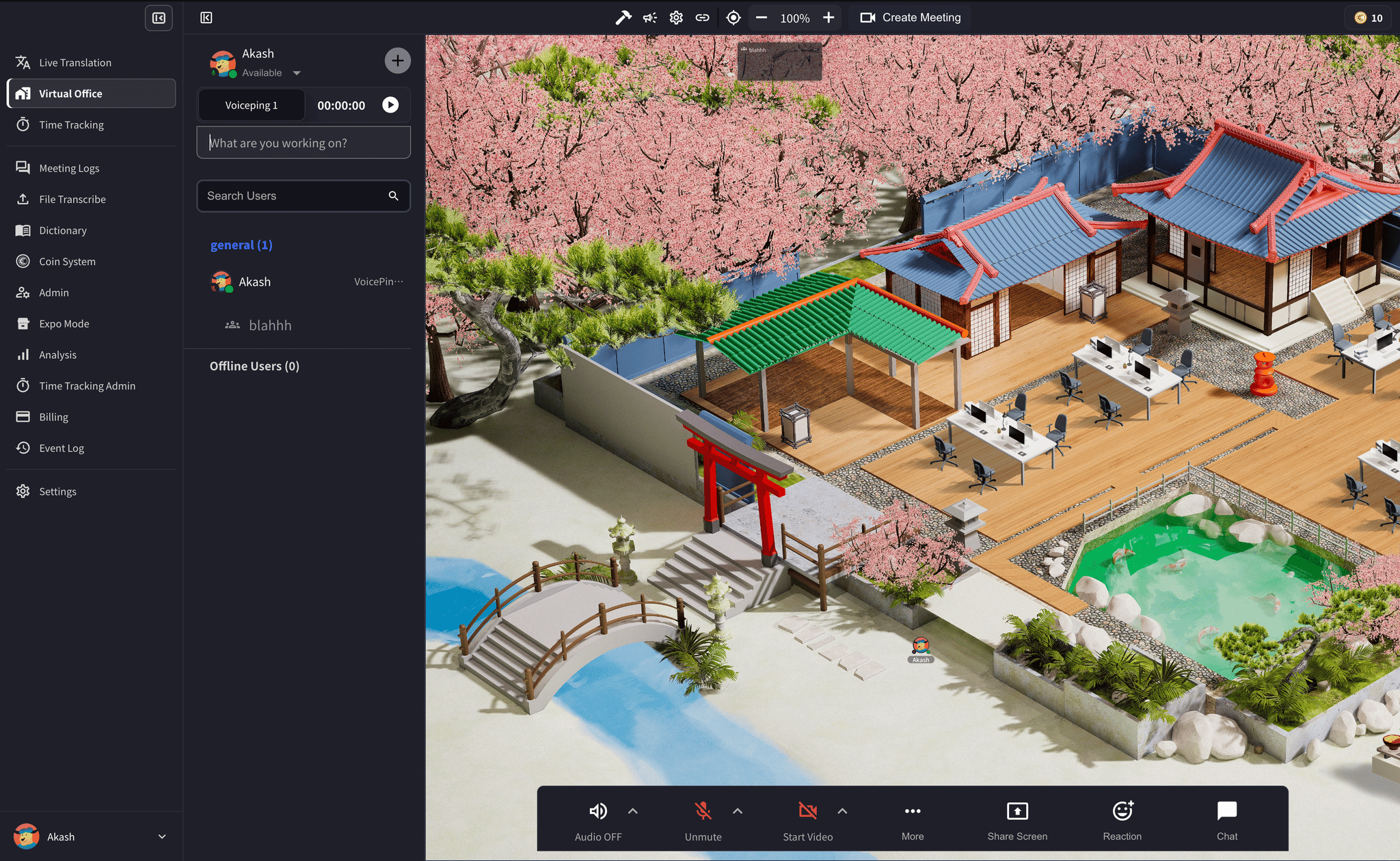Click the Billing card icon
The image size is (1400, 861).
tap(23, 417)
